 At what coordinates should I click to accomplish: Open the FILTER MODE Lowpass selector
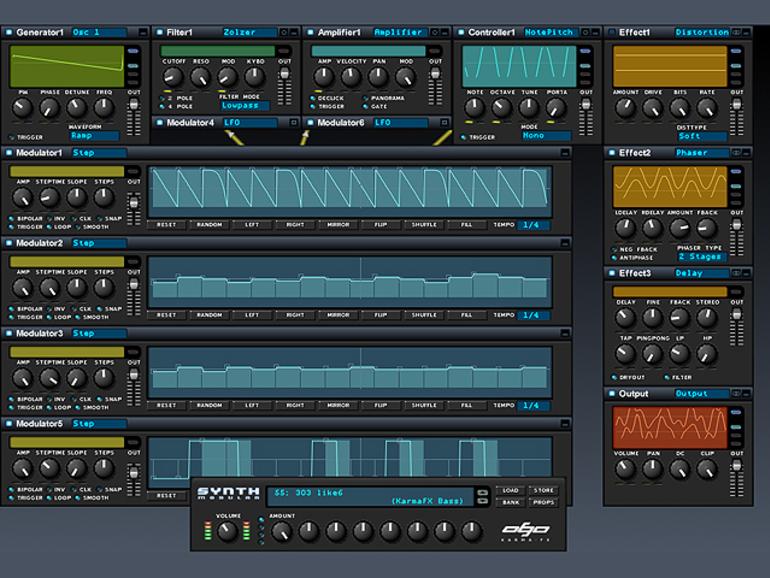[x=245, y=106]
